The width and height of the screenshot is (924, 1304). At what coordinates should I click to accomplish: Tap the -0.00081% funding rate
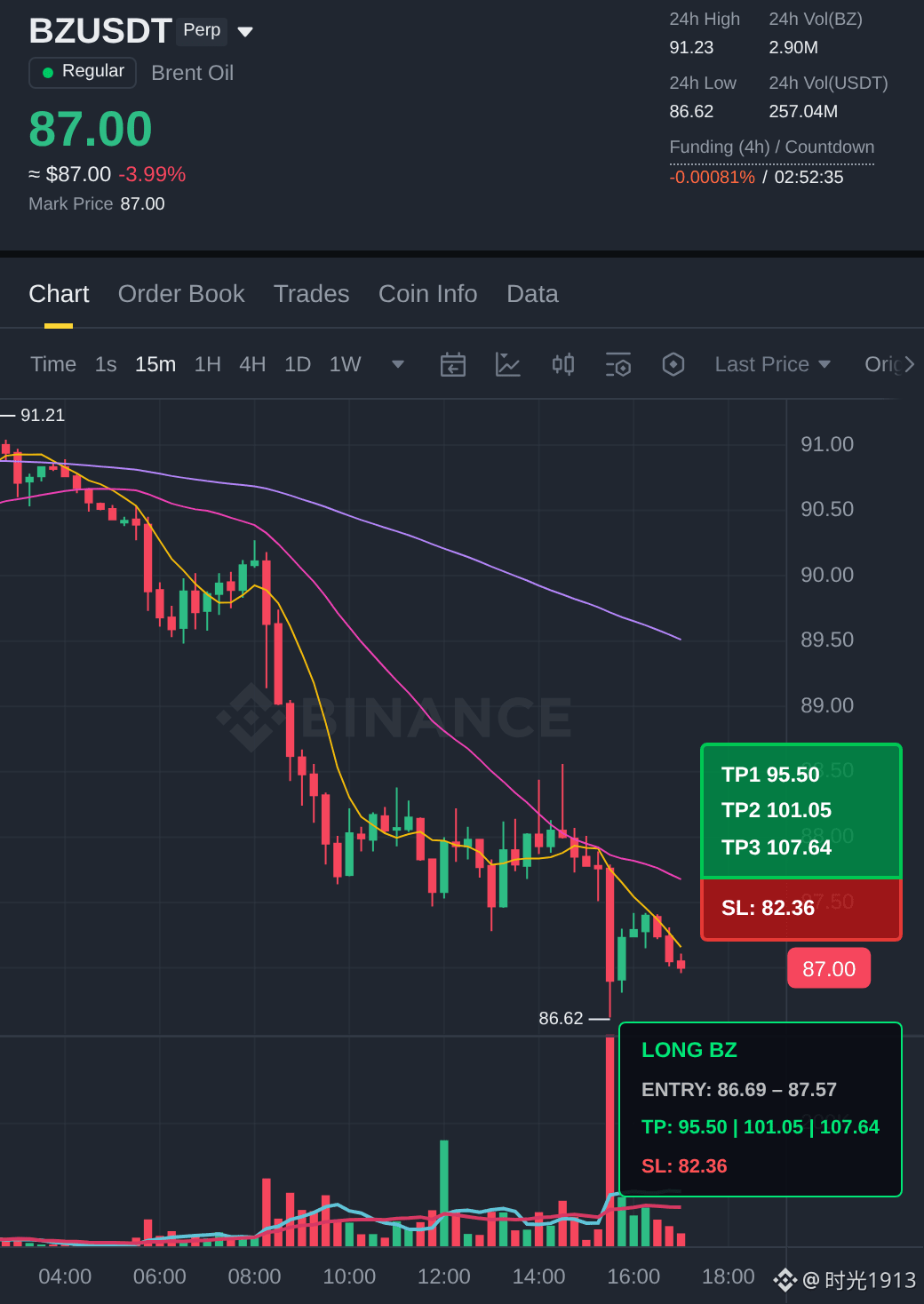pyautogui.click(x=713, y=177)
